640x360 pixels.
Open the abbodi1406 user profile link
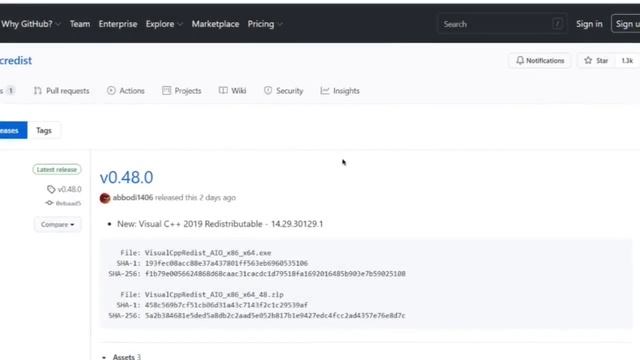133,198
